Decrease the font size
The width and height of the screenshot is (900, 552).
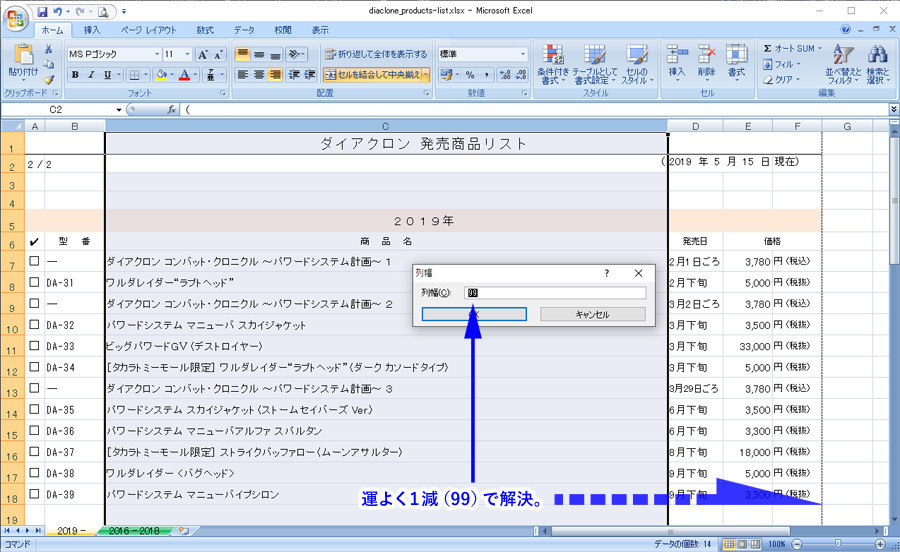218,55
